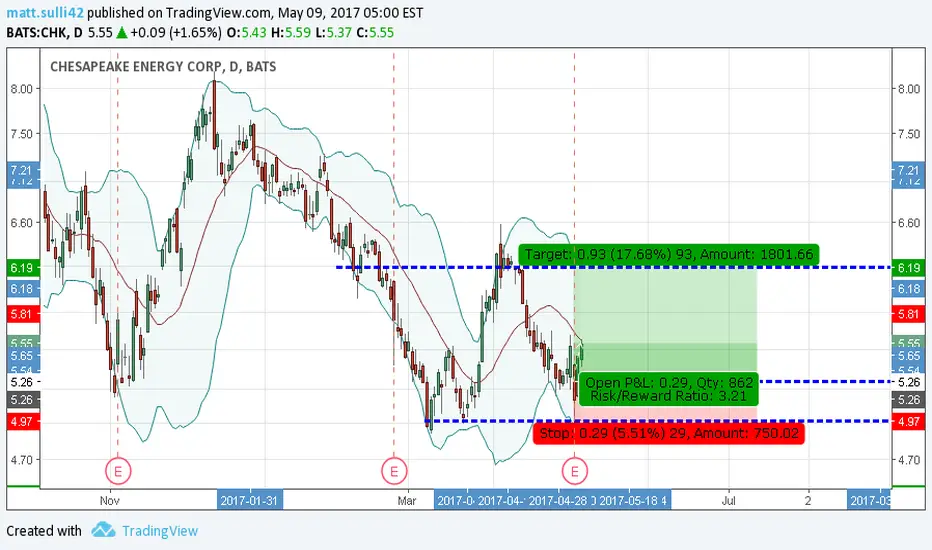Click the blue 6.18 label on right axis
Image resolution: width=932 pixels, height=550 pixels.
click(x=908, y=289)
